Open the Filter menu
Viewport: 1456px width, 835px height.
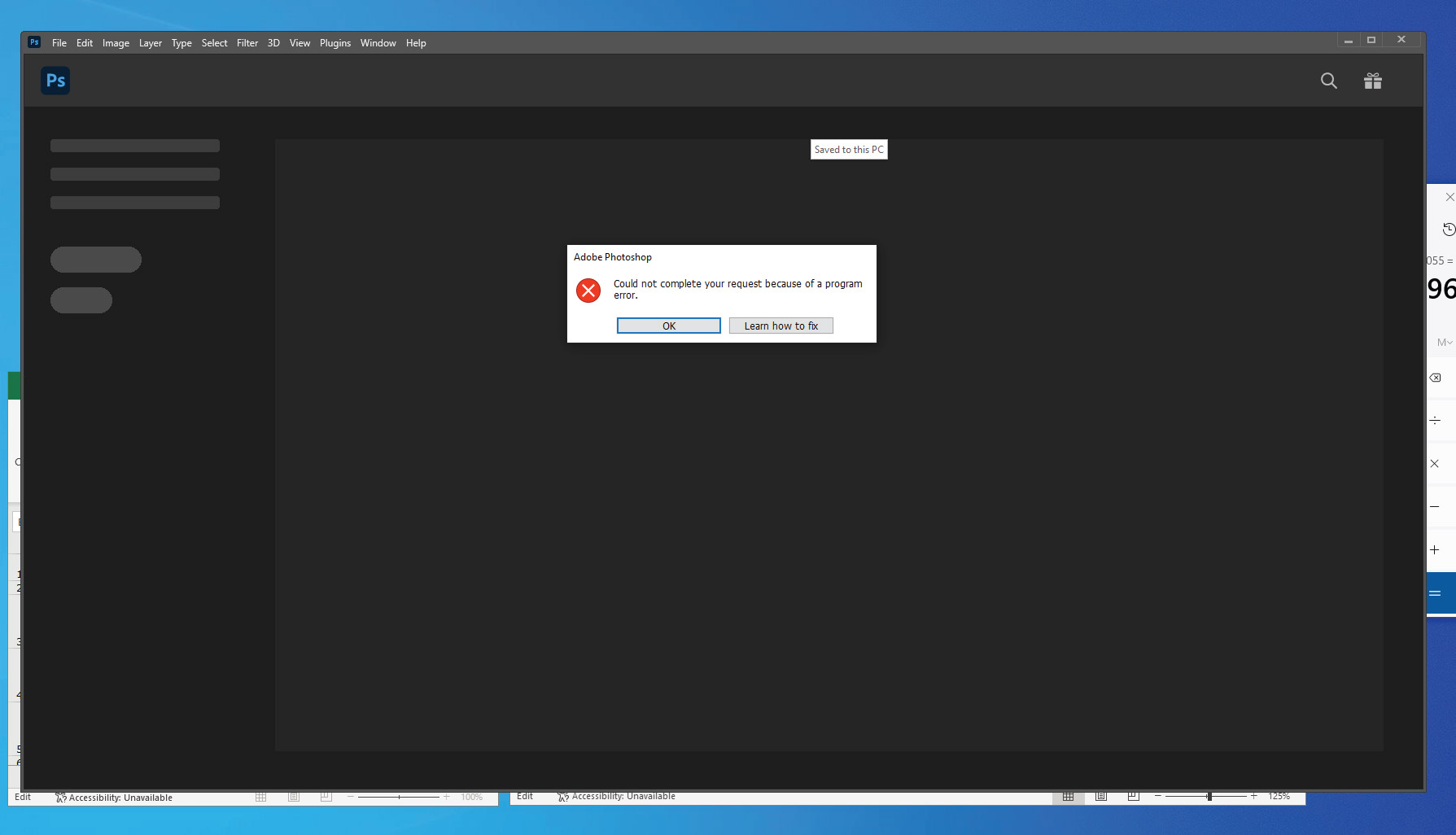(x=247, y=42)
